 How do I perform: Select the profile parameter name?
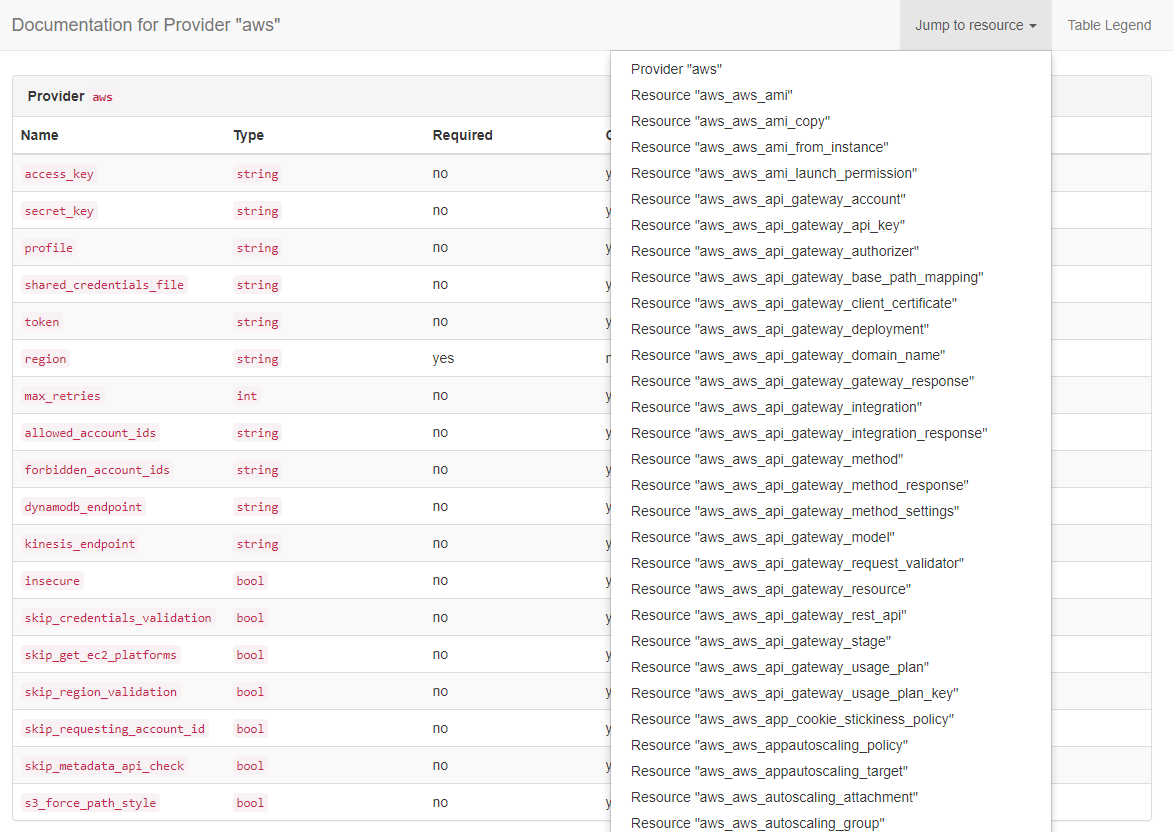click(49, 248)
